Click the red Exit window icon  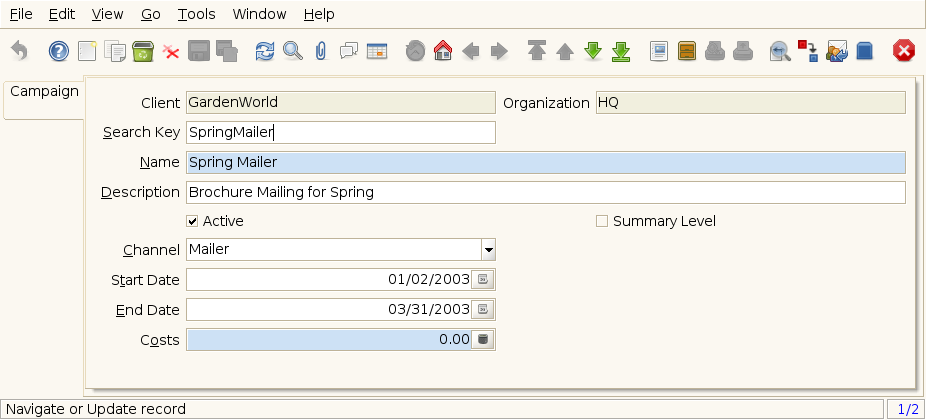pos(904,51)
